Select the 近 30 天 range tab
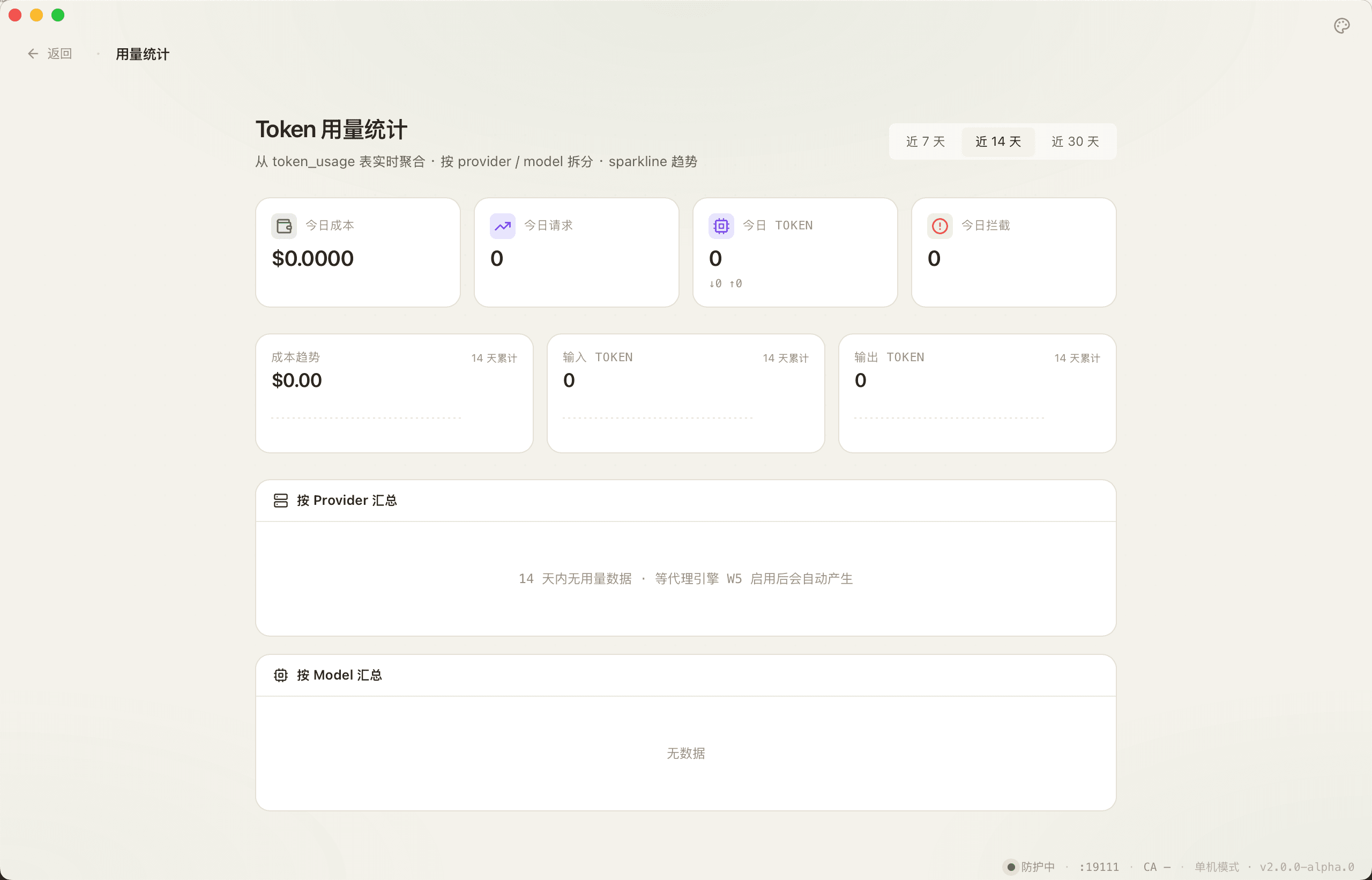The image size is (1372, 880). [x=1075, y=141]
